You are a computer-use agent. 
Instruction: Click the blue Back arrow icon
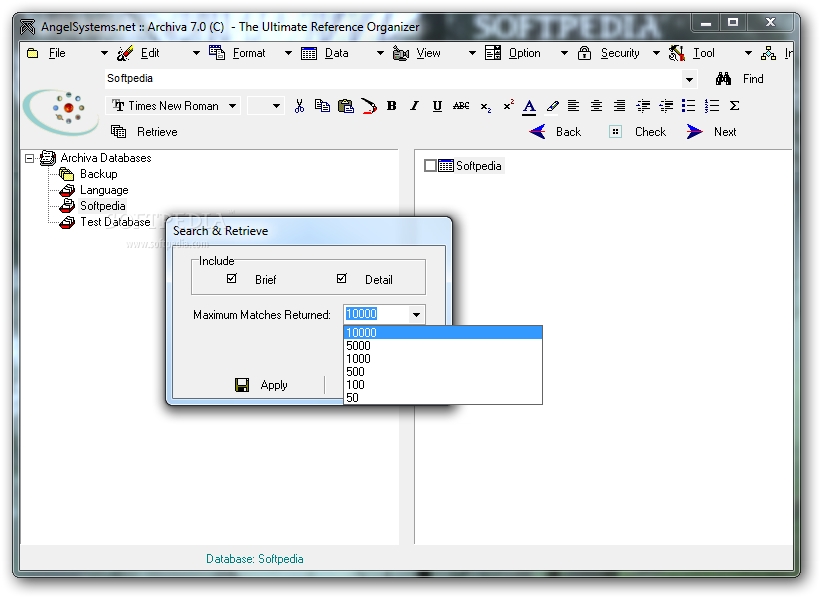537,131
